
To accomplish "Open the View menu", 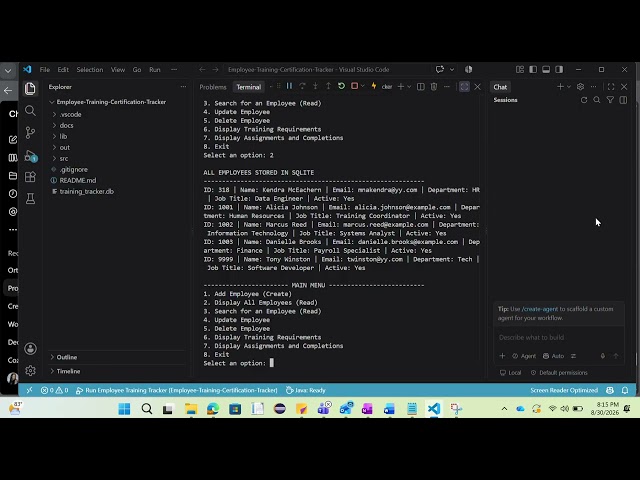I will pos(118,69).
